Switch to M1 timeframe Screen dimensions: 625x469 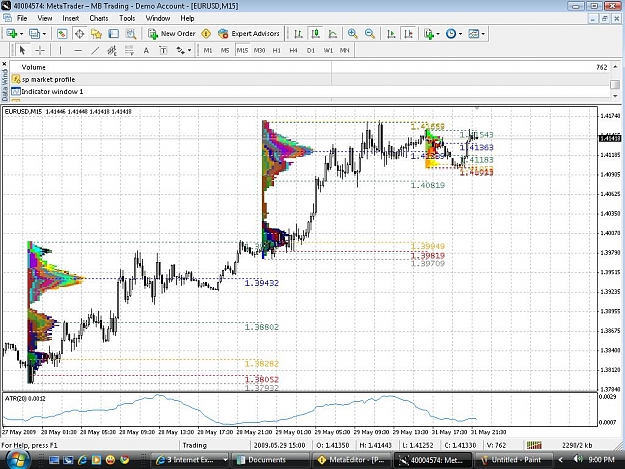(x=208, y=50)
